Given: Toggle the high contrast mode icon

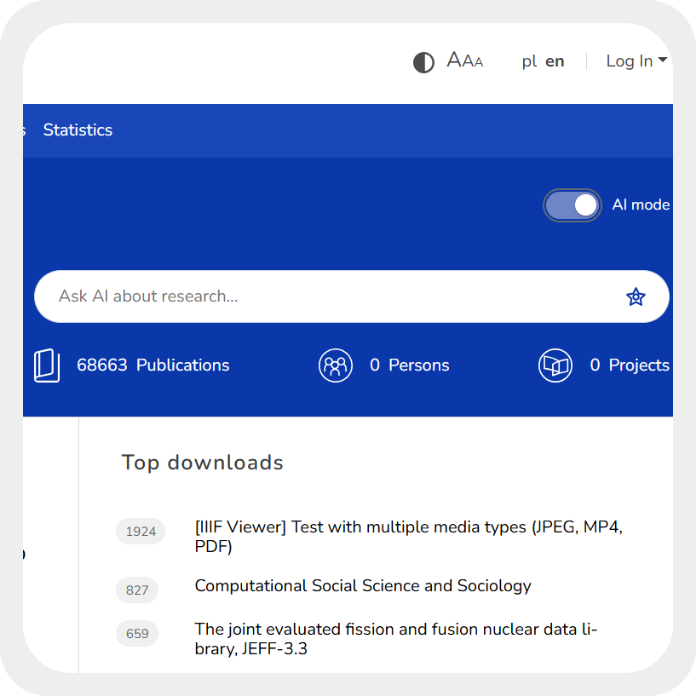Looking at the screenshot, I should click(x=424, y=62).
